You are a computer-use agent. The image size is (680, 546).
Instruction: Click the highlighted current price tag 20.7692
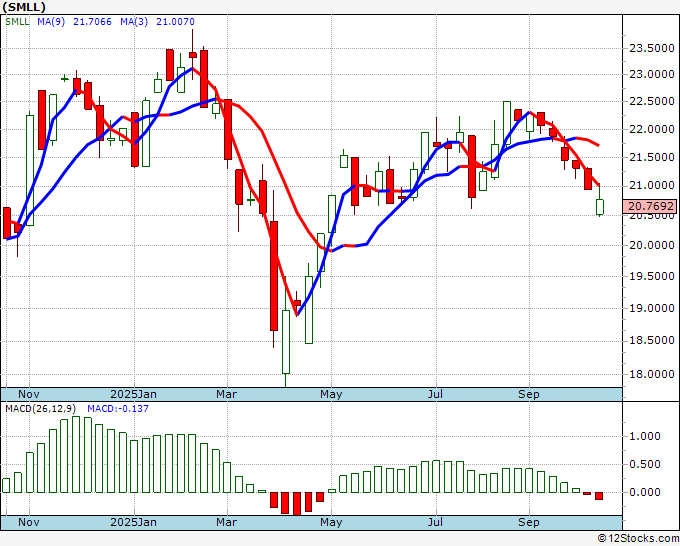[649, 206]
